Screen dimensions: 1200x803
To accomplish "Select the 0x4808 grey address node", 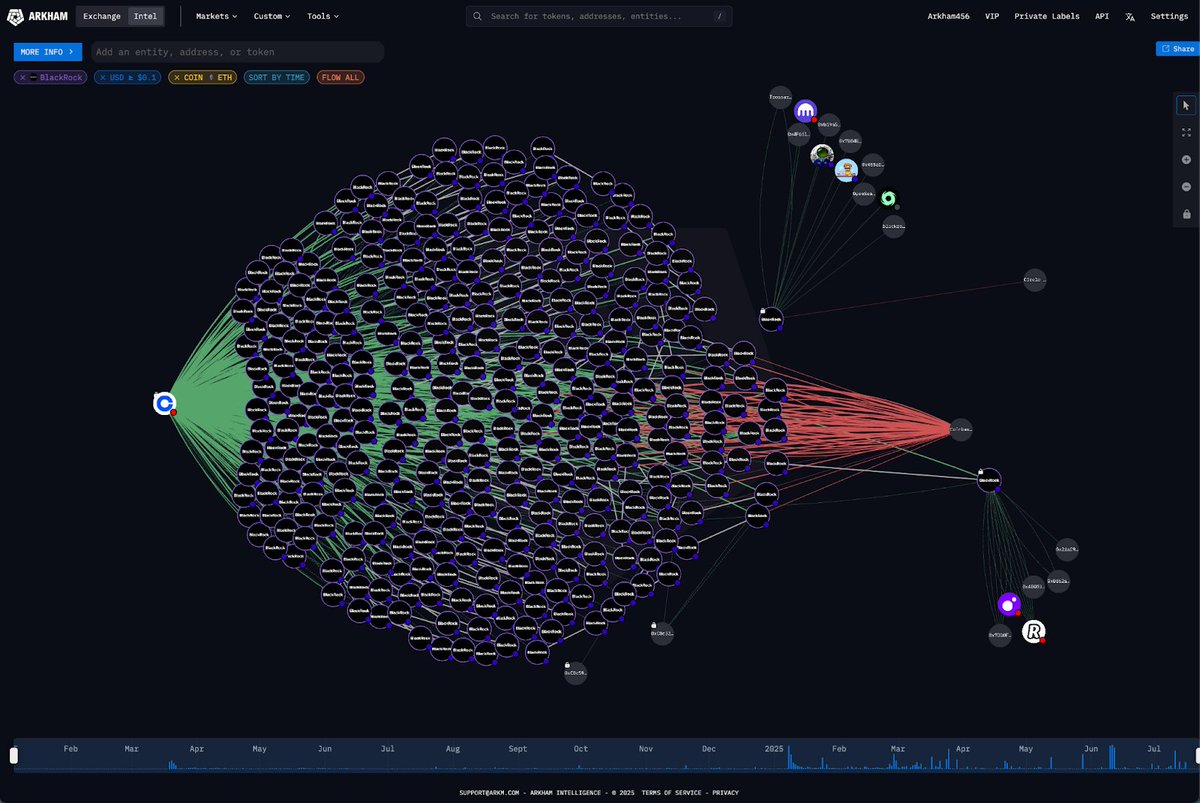I will coord(1033,587).
